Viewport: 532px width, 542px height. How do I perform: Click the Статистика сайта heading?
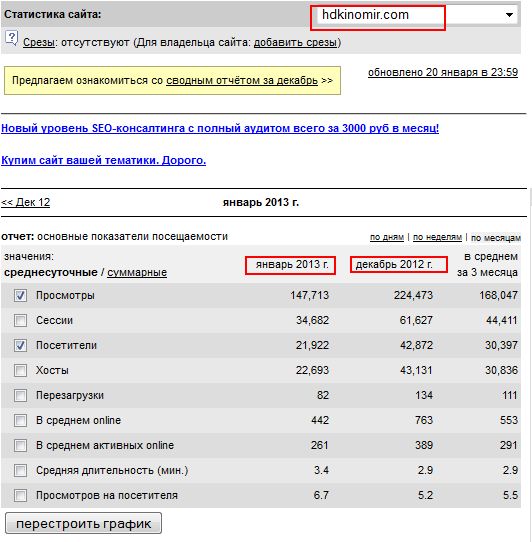[53, 15]
